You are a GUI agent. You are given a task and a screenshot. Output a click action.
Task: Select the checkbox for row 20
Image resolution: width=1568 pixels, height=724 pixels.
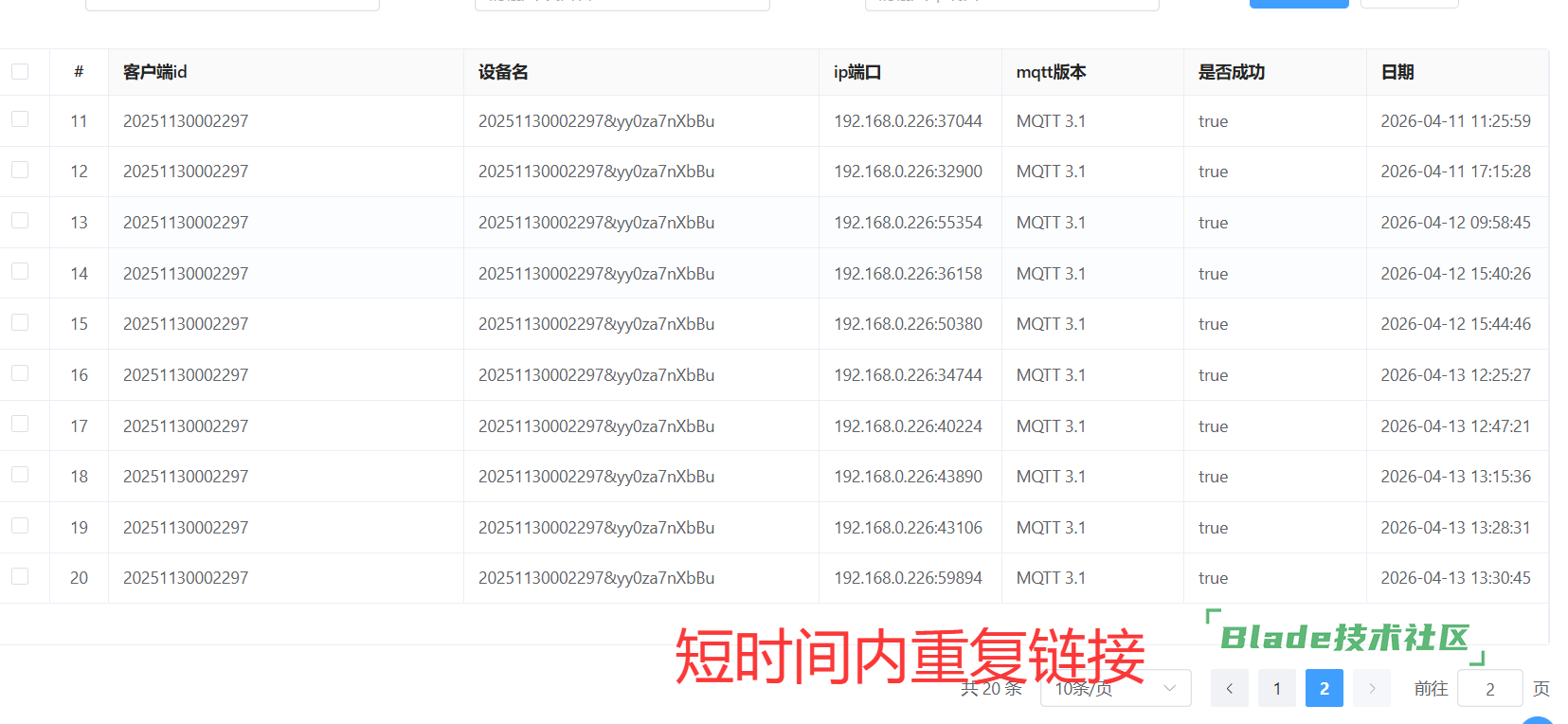(x=20, y=576)
